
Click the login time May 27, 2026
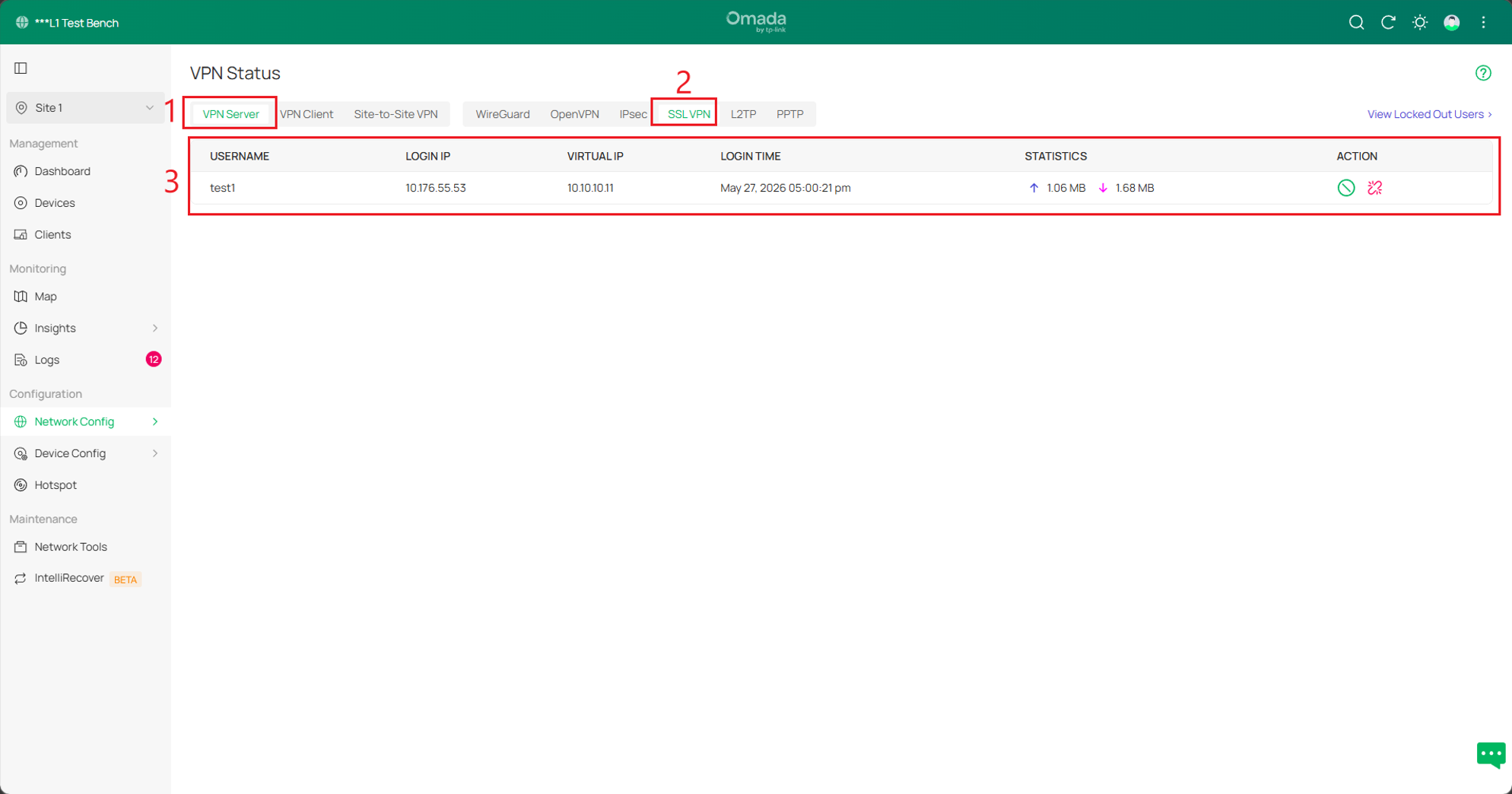[x=786, y=188]
